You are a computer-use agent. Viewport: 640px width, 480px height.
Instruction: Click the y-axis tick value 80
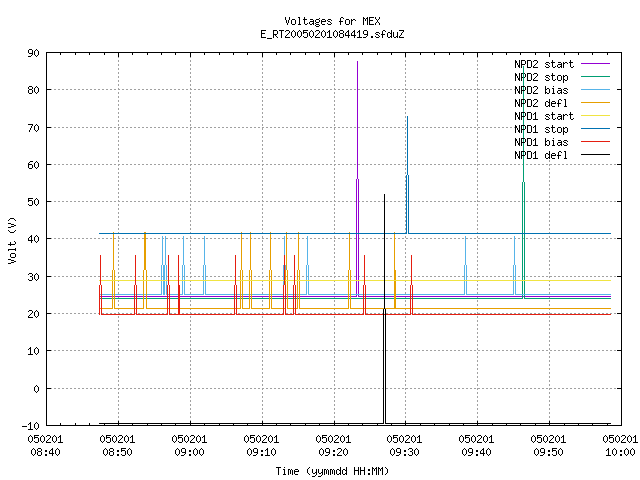tap(33, 90)
